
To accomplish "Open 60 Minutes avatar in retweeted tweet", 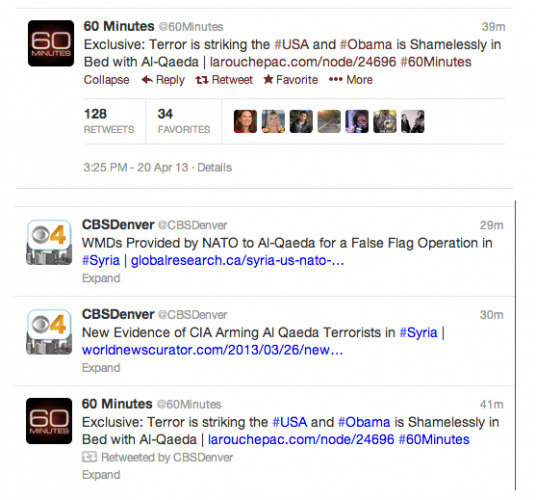I will pos(49,421).
